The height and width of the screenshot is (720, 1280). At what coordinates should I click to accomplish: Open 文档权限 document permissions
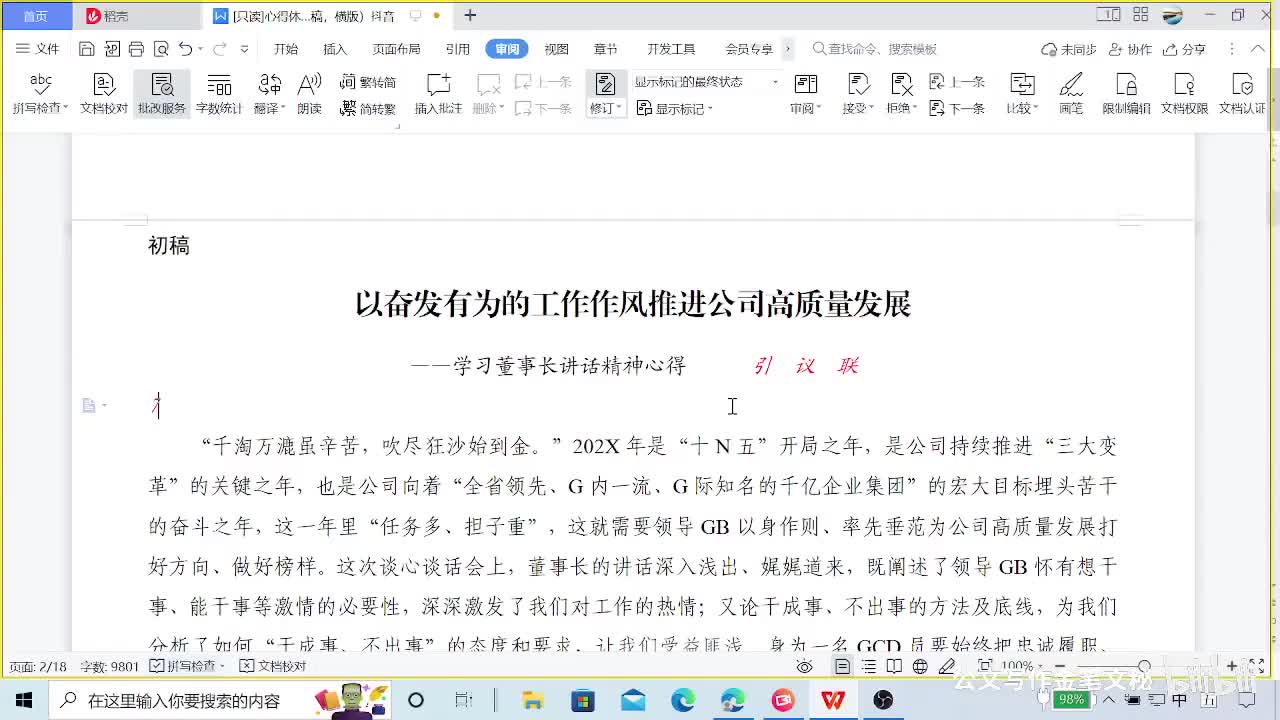1184,94
